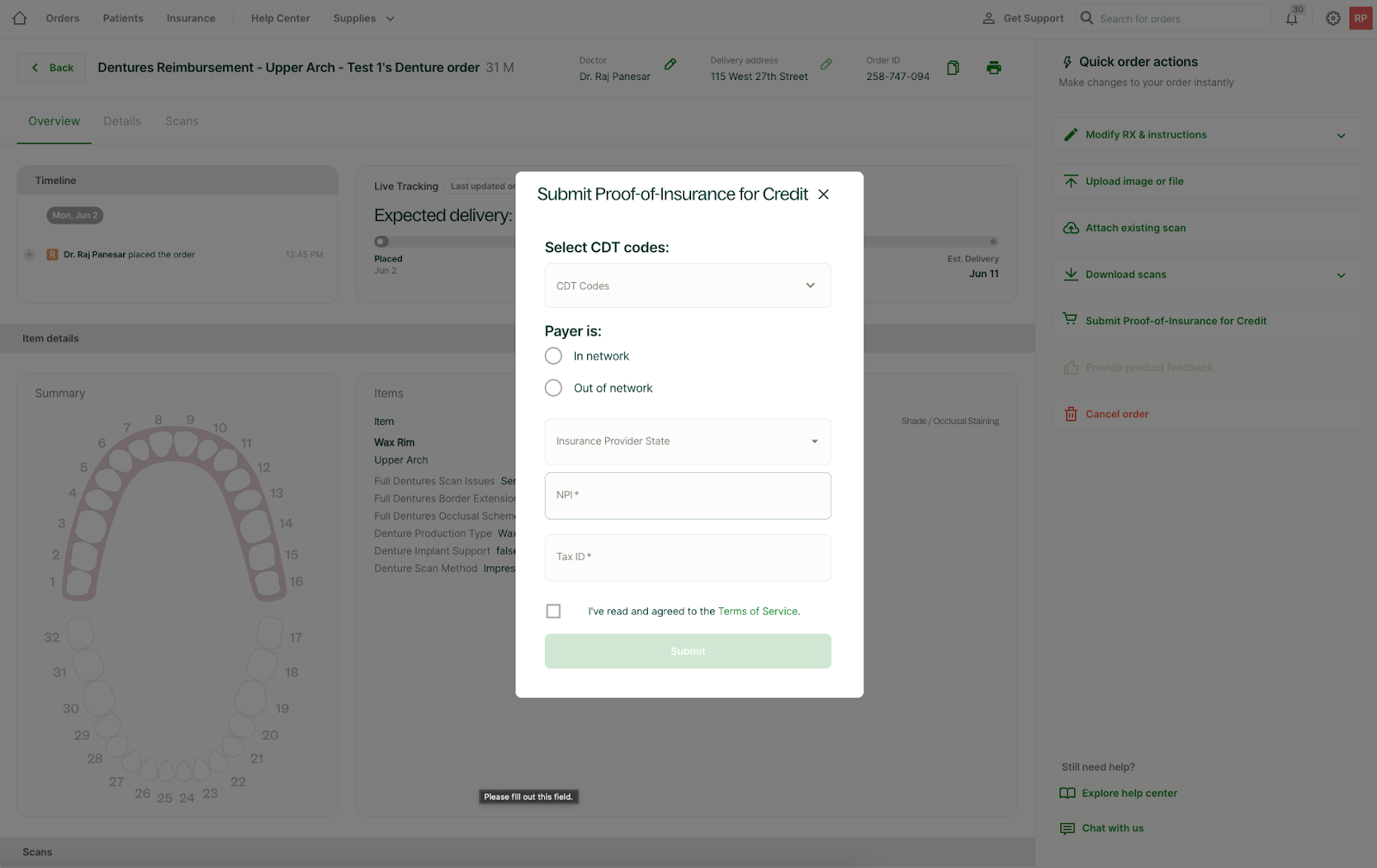Switch to the Scans tab
Screen dimensions: 1377x868
182,121
